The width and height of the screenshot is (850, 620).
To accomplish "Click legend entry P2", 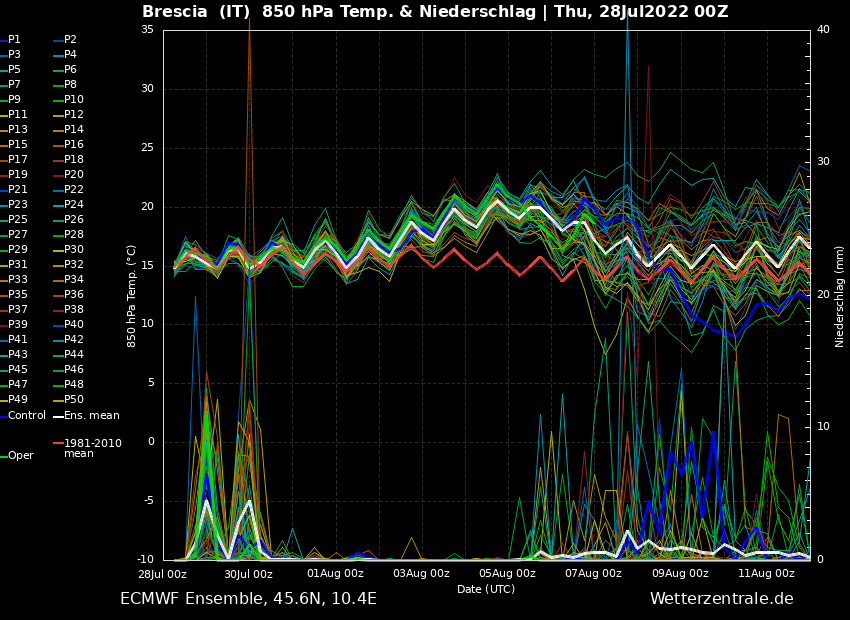I will 65,40.
